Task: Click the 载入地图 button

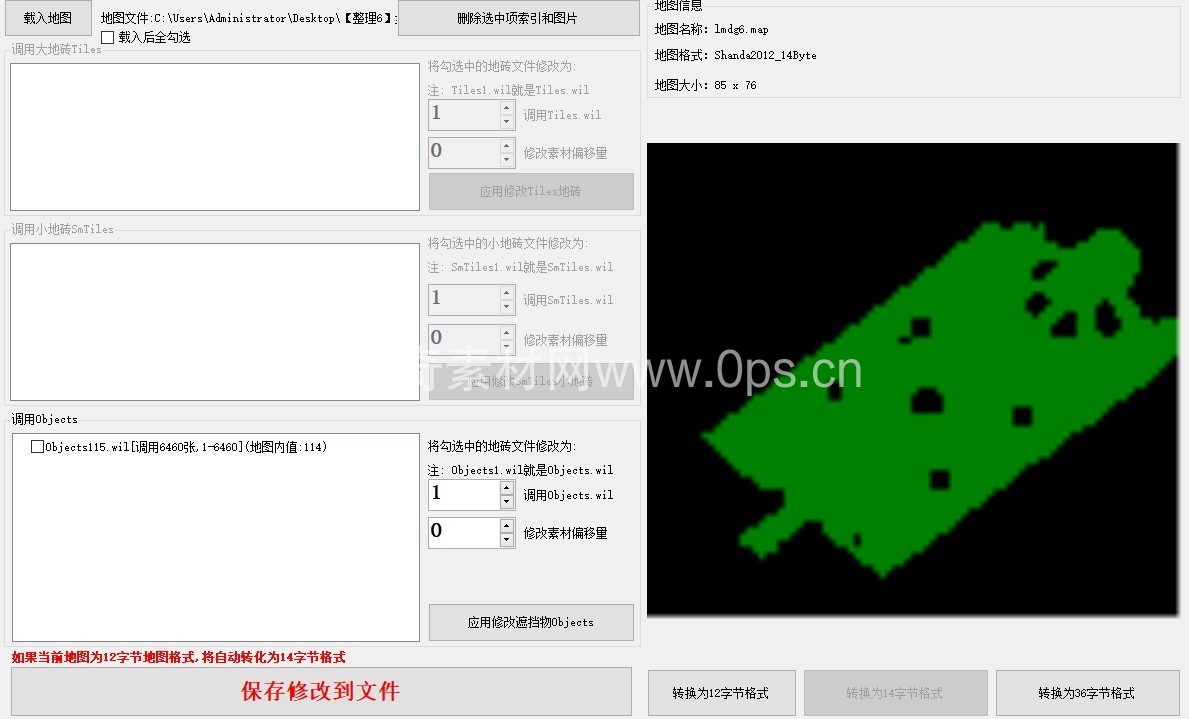Action: coord(47,18)
